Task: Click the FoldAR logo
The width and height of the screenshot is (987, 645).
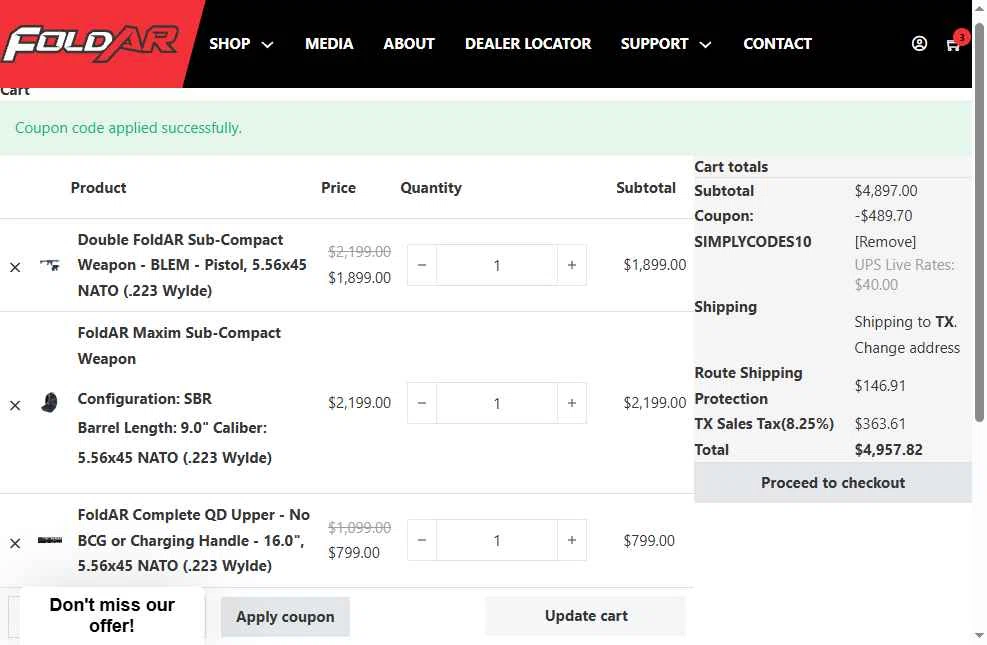Action: [91, 44]
